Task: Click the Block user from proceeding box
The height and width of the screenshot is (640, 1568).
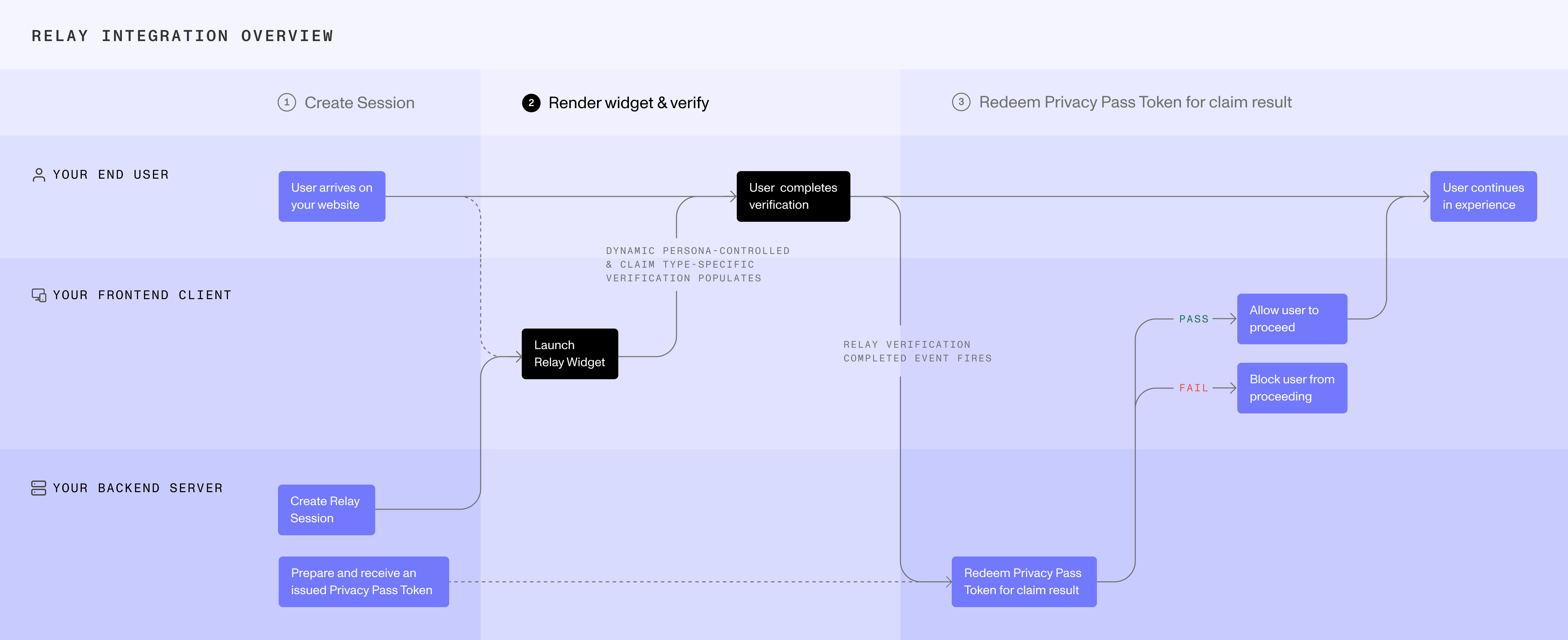Action: (1292, 388)
